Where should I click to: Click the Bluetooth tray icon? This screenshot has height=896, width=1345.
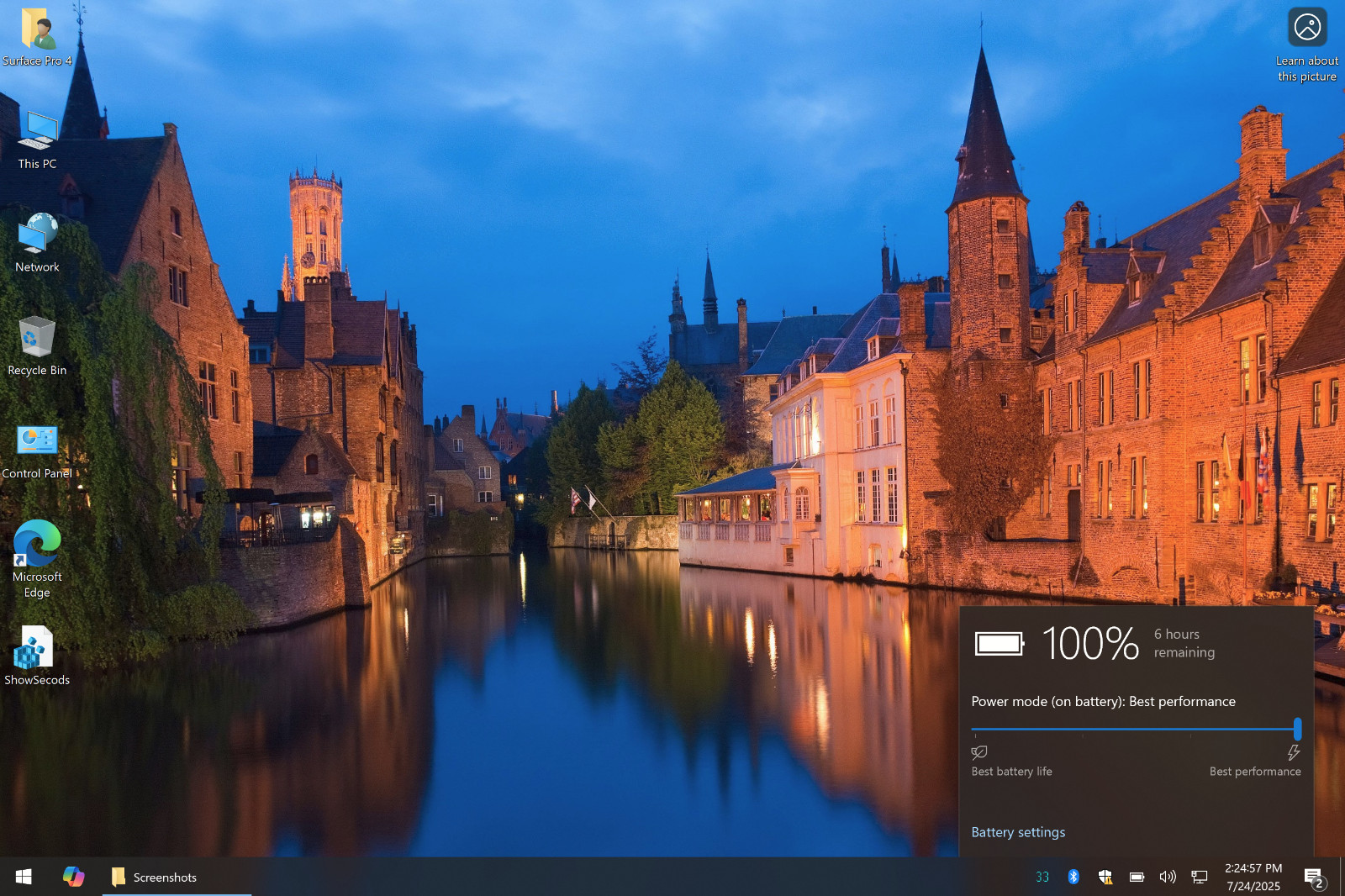[1073, 877]
